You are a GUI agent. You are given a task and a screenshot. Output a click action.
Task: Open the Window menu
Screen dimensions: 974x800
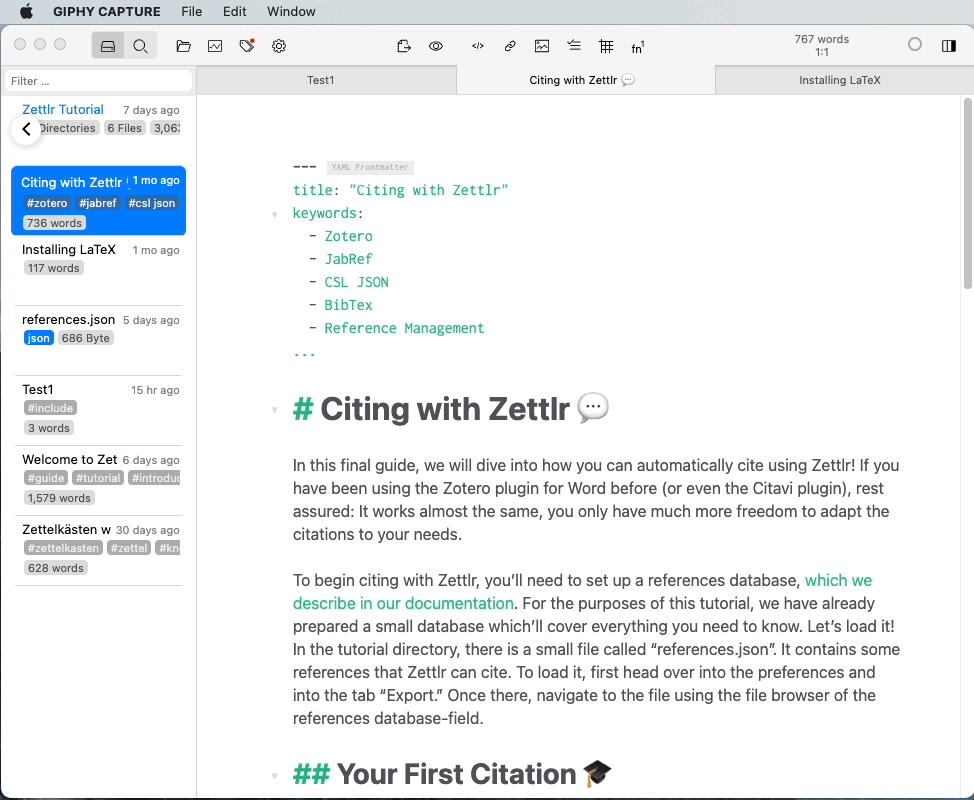click(x=291, y=11)
